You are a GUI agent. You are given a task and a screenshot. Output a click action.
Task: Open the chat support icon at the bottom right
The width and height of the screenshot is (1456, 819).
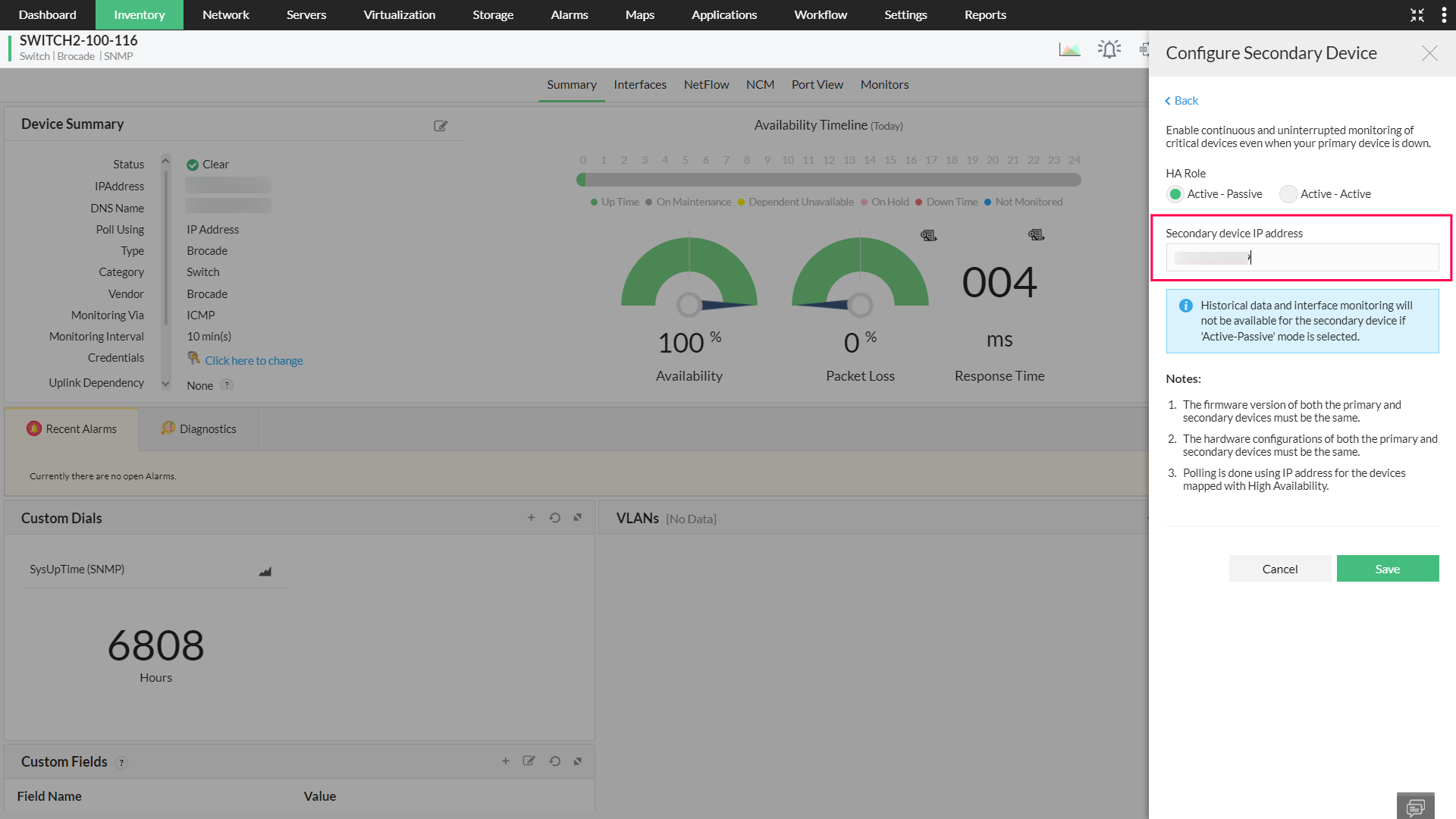point(1415,807)
